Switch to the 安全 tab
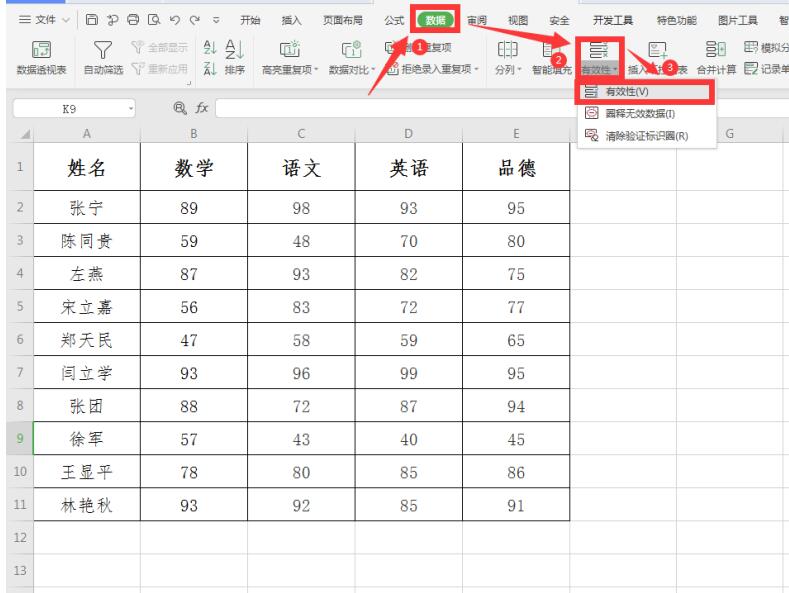 [559, 20]
